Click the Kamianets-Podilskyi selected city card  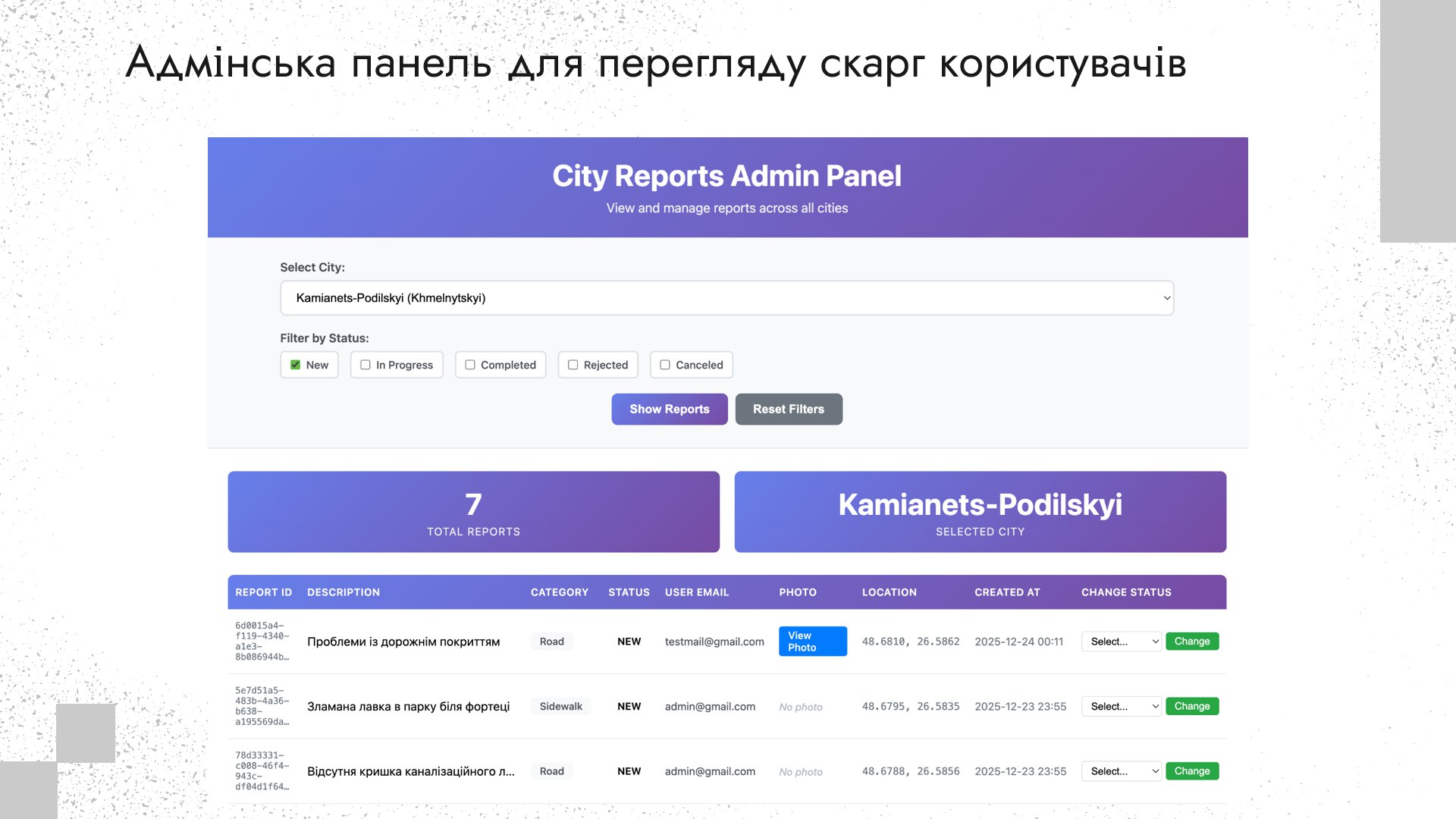tap(980, 512)
